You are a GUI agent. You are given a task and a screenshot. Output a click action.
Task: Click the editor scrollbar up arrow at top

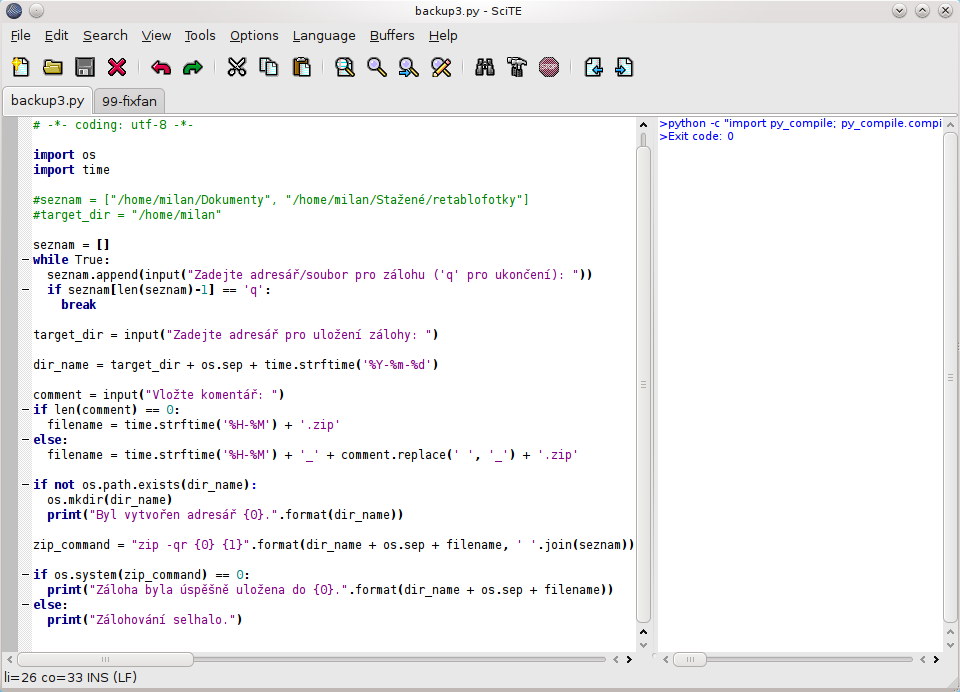[643, 125]
